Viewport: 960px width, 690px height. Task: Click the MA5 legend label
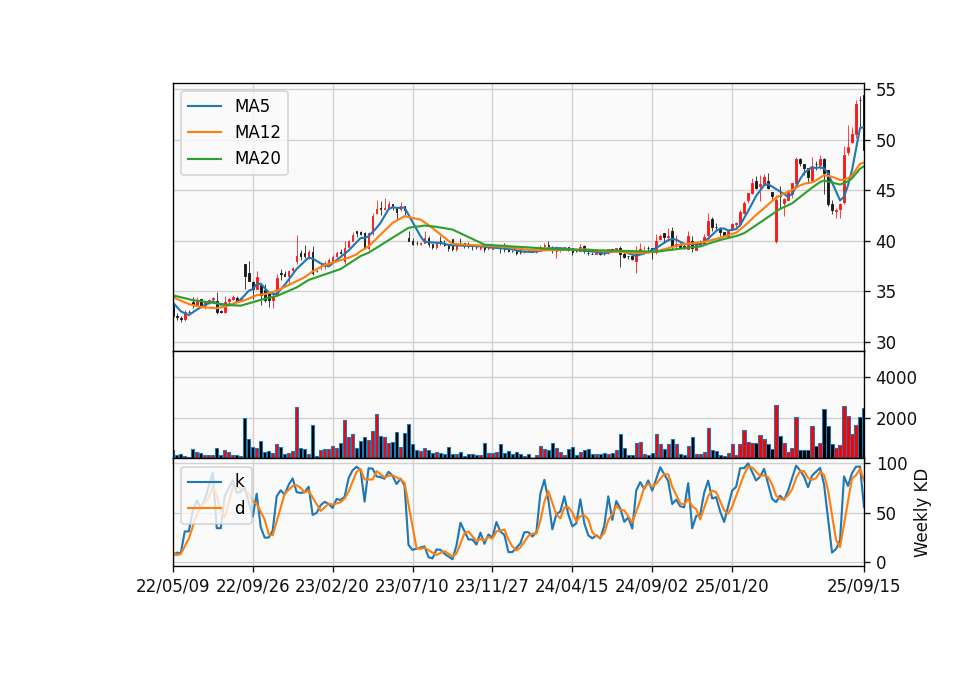click(x=252, y=106)
